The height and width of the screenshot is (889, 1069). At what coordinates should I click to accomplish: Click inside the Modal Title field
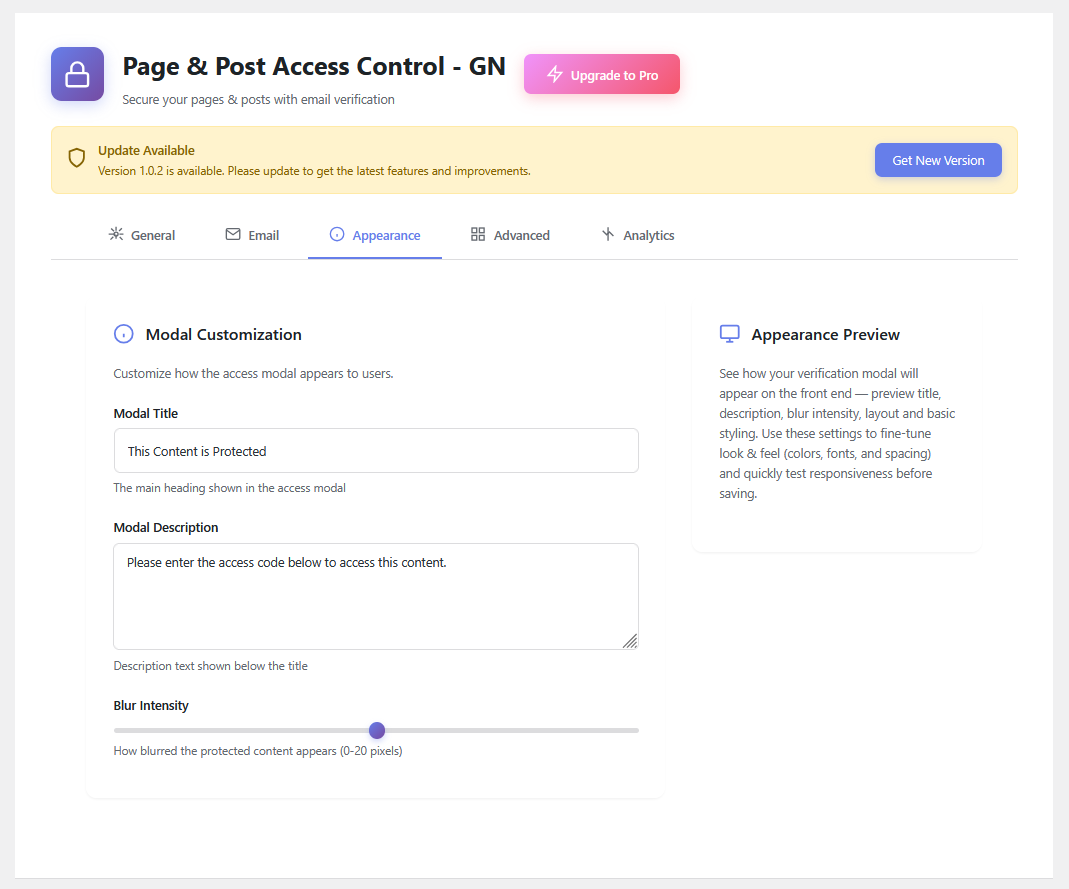pyautogui.click(x=376, y=450)
